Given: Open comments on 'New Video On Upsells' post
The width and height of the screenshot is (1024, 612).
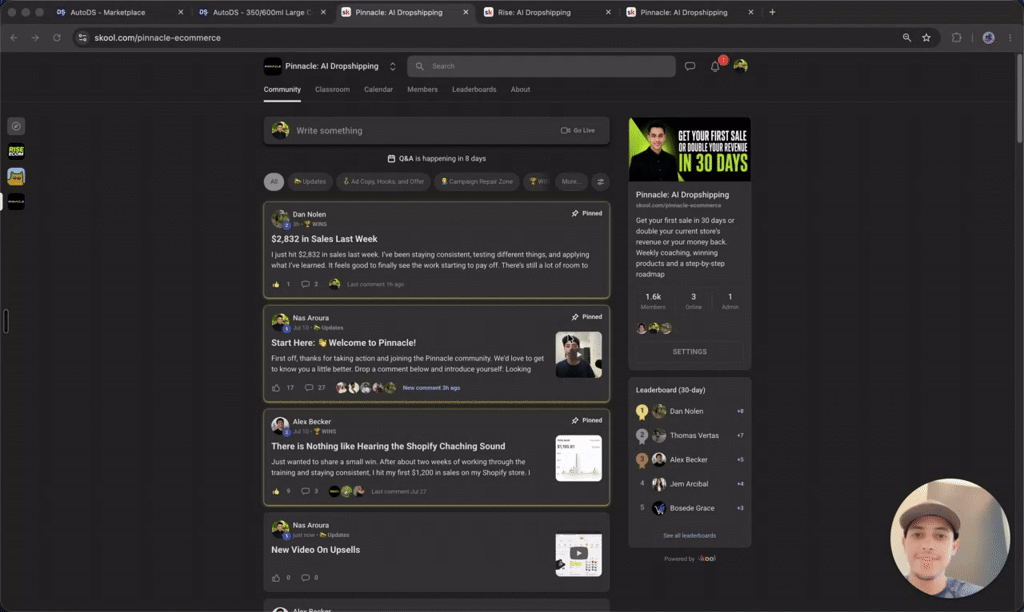Looking at the screenshot, I should [x=305, y=578].
